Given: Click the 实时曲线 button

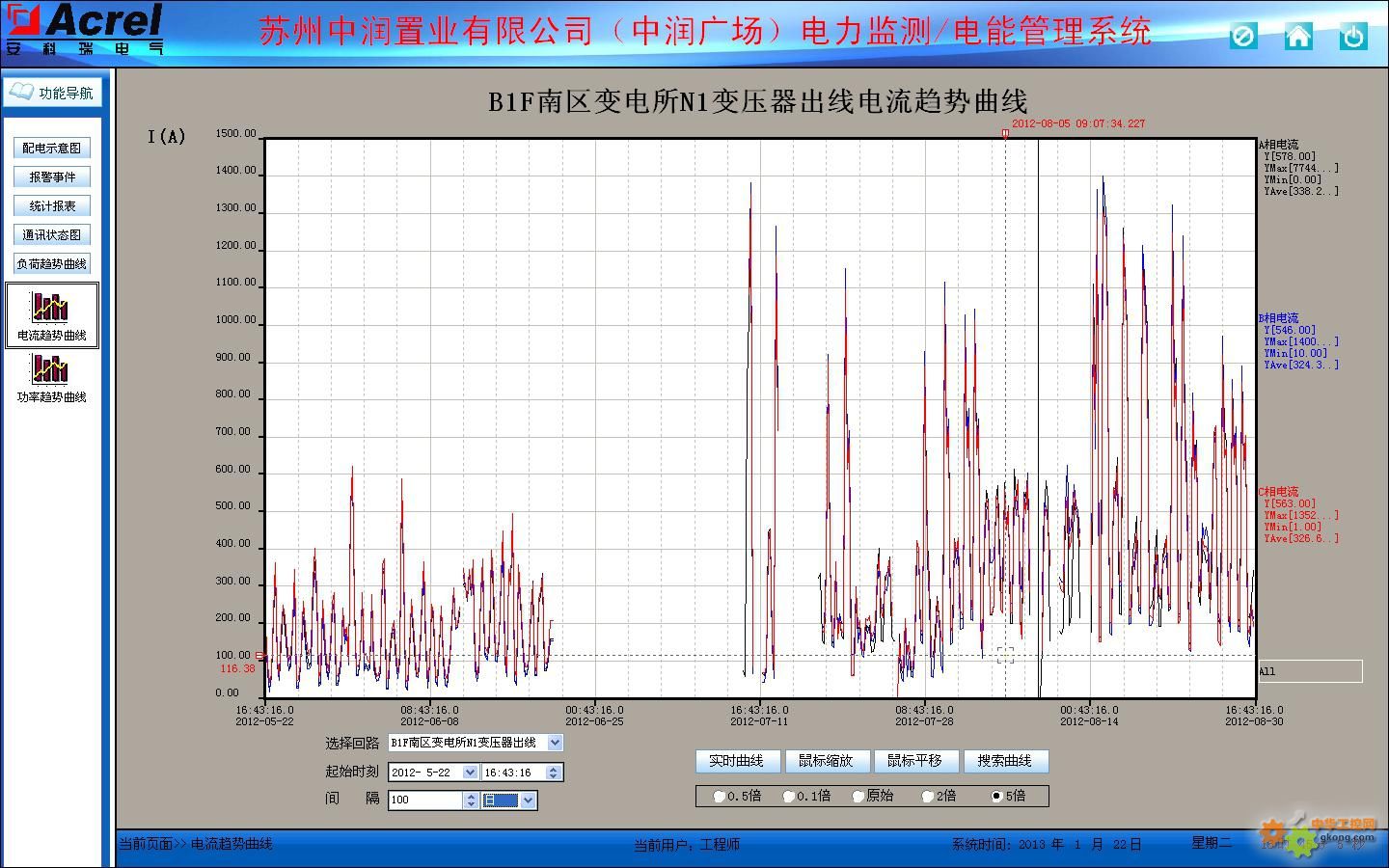Looking at the screenshot, I should tap(736, 761).
